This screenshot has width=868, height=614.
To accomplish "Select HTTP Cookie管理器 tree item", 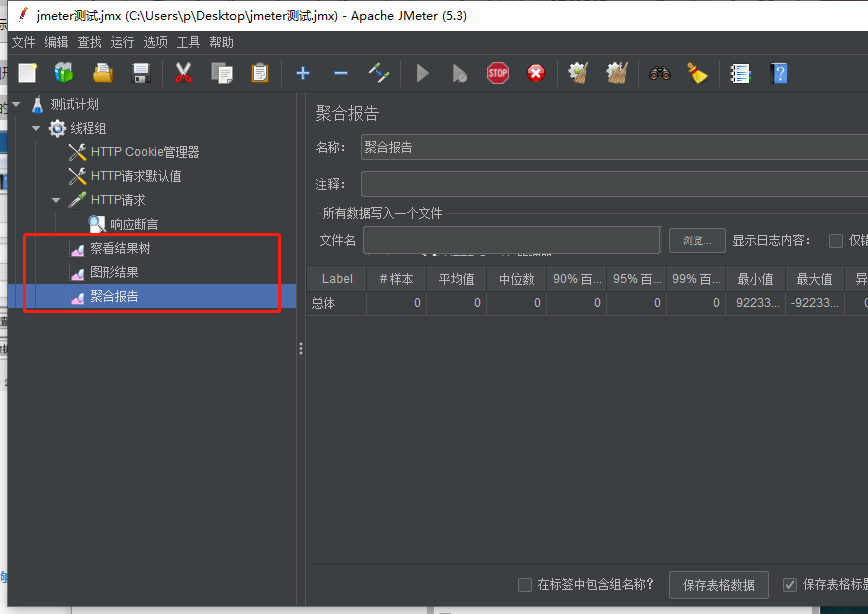I will pyautogui.click(x=144, y=152).
